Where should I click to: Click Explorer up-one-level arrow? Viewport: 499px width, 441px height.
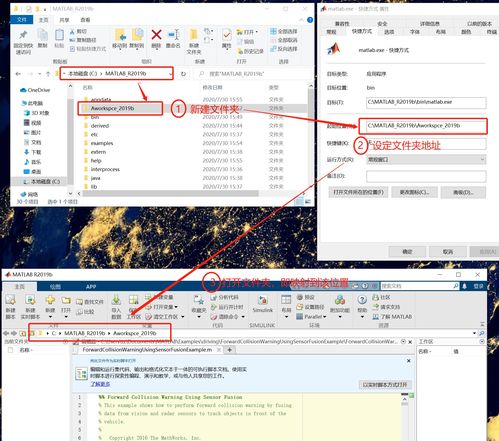tap(48, 74)
